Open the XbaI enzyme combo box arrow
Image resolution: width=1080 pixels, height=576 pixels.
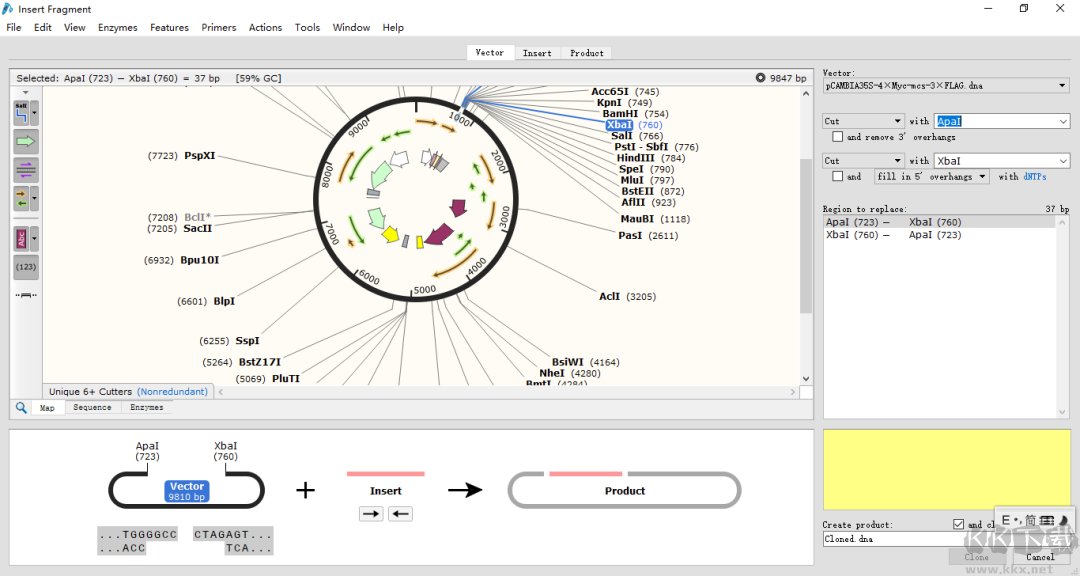[1063, 161]
